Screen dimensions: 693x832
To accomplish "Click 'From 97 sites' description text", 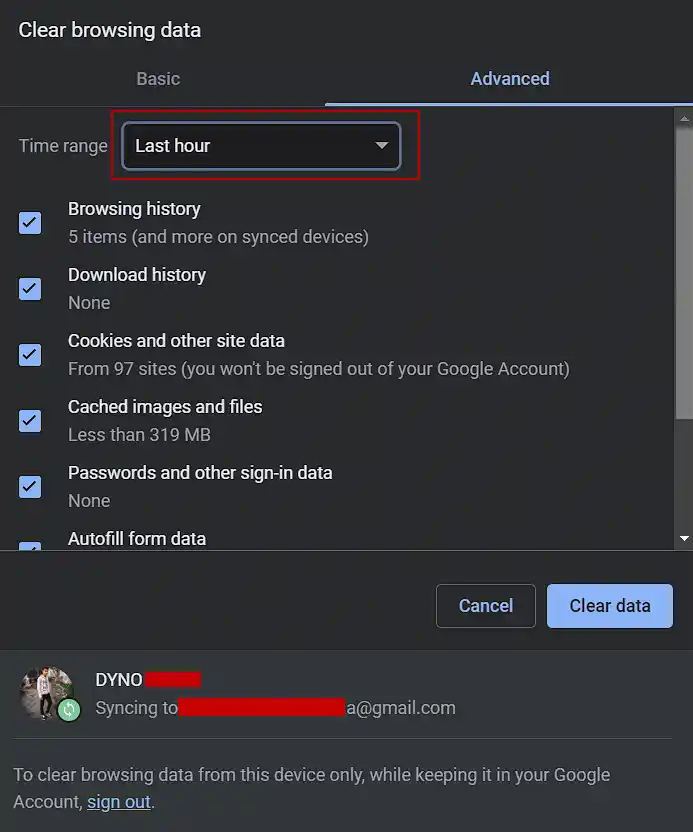I will coord(318,369).
